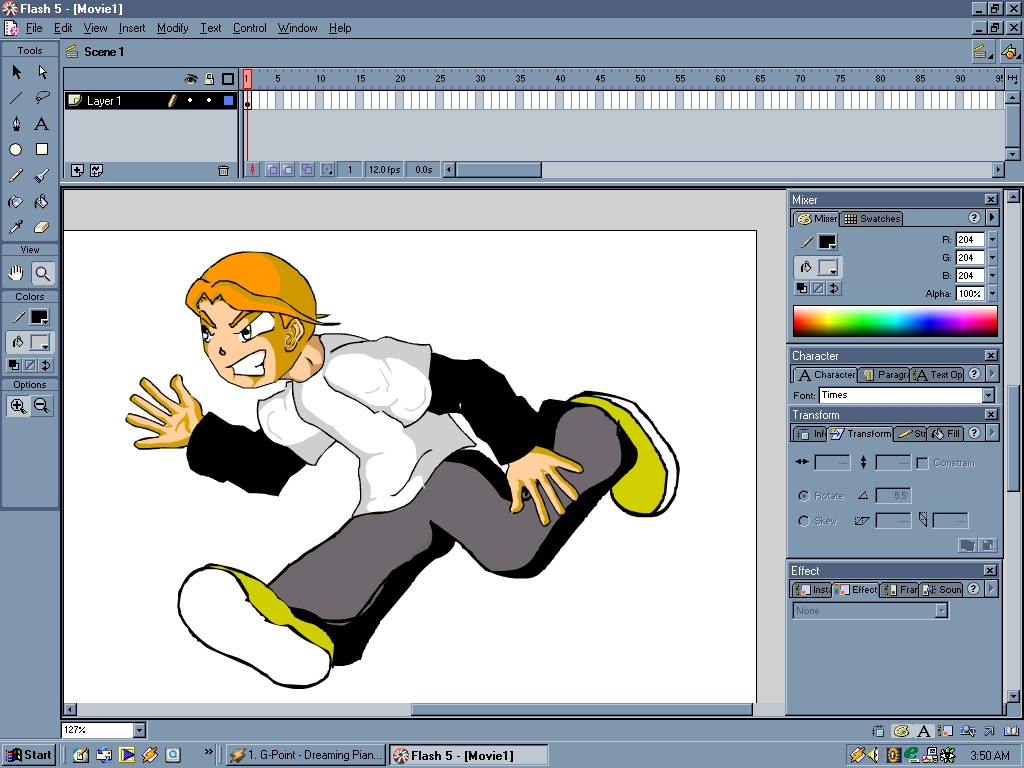
Task: Pick a color from the Mixer spectrum bar
Action: [895, 321]
